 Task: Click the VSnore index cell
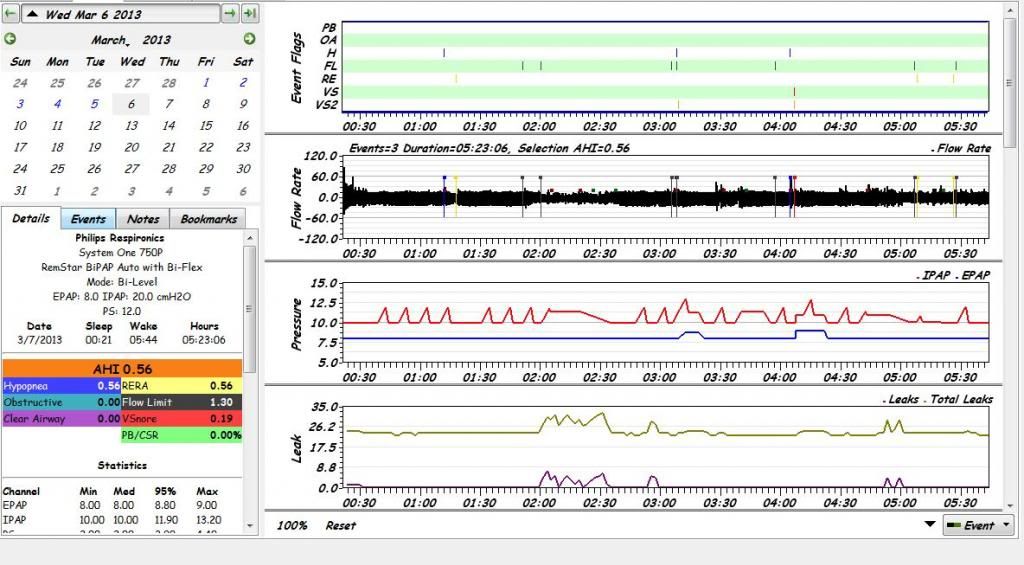pos(182,419)
